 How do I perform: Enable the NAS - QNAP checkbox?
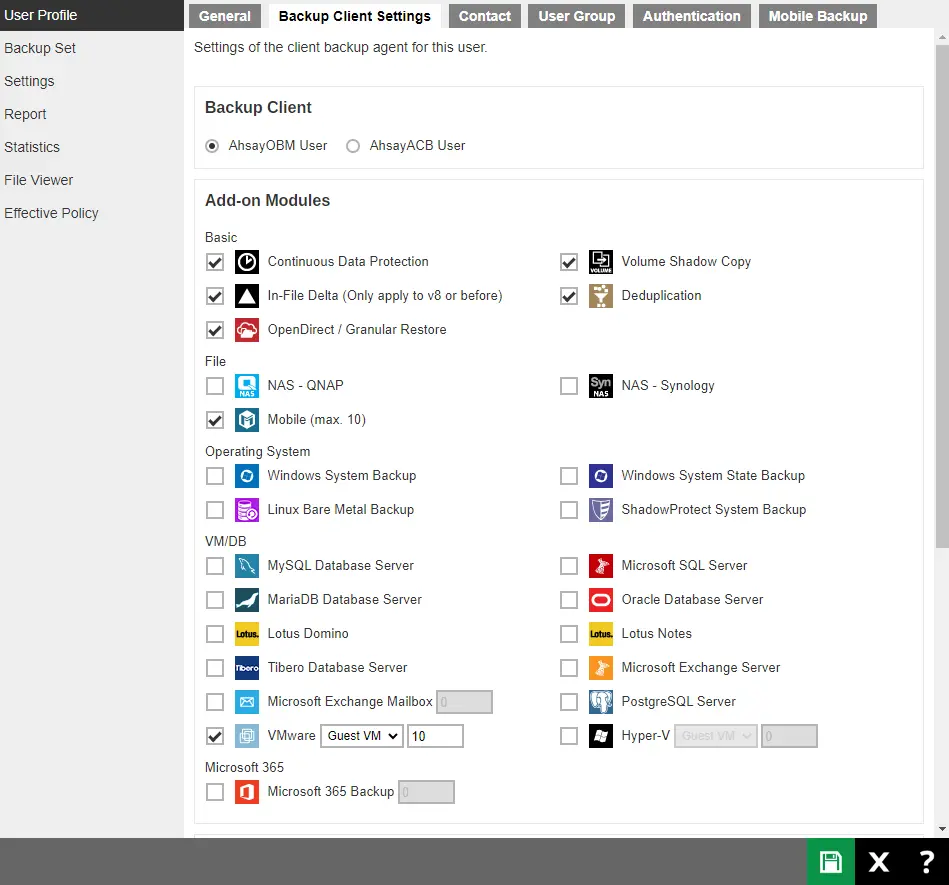point(215,386)
